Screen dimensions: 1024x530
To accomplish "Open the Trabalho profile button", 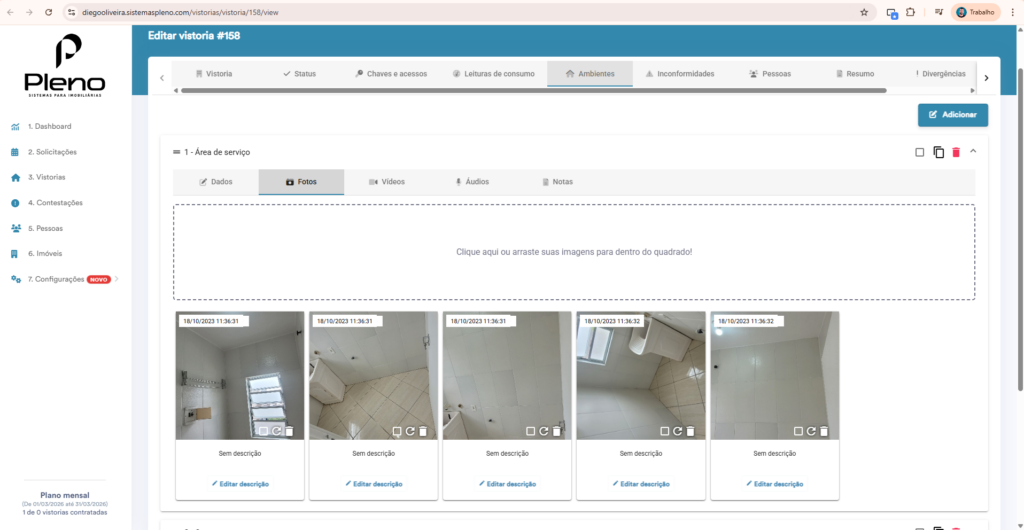I will (x=976, y=12).
